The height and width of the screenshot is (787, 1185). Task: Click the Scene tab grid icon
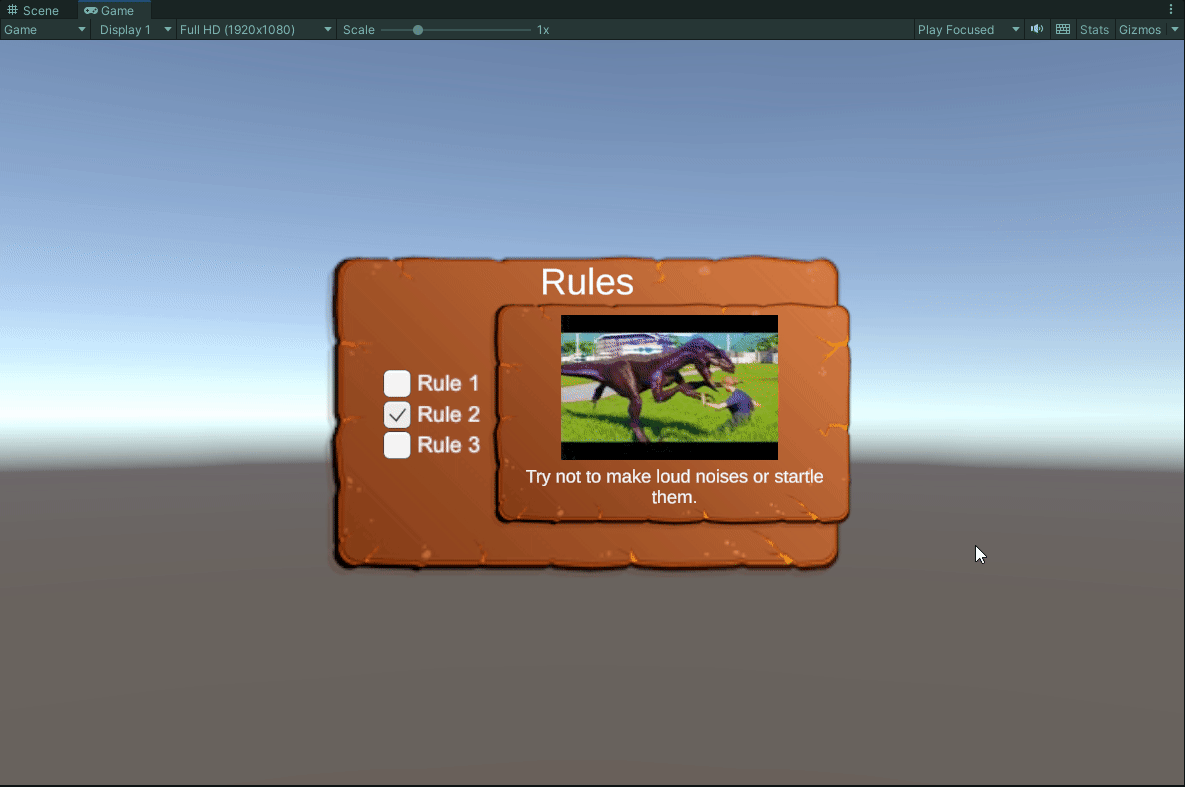click(x=13, y=10)
